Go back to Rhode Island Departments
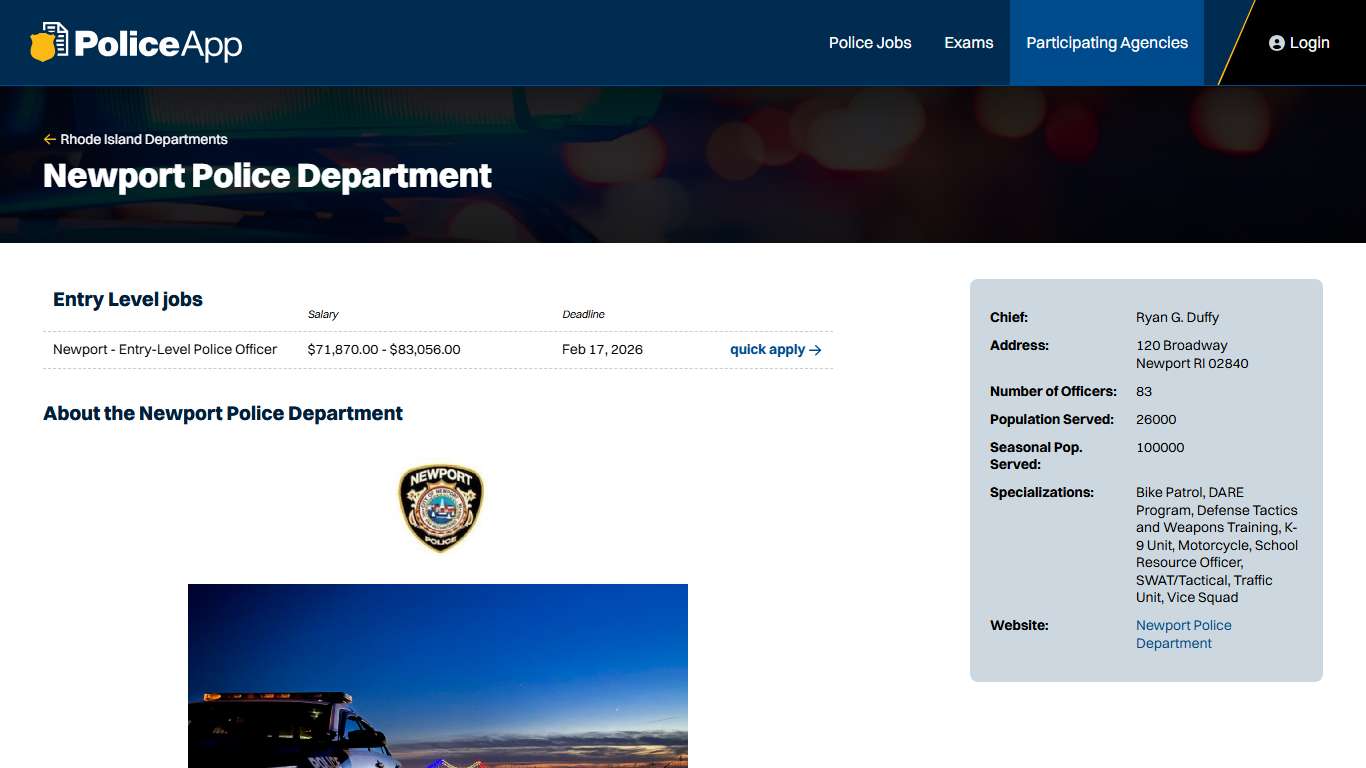Image resolution: width=1366 pixels, height=768 pixels. 143,139
